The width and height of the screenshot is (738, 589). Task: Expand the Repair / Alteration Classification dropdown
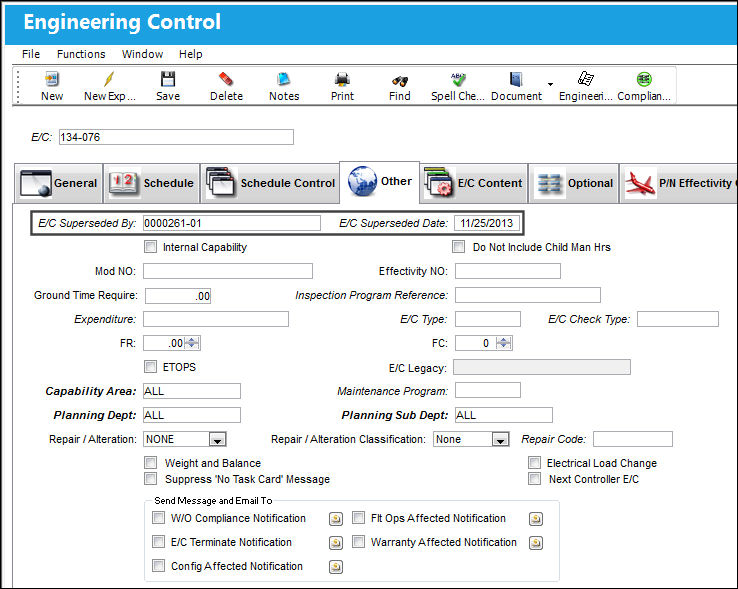(500, 440)
